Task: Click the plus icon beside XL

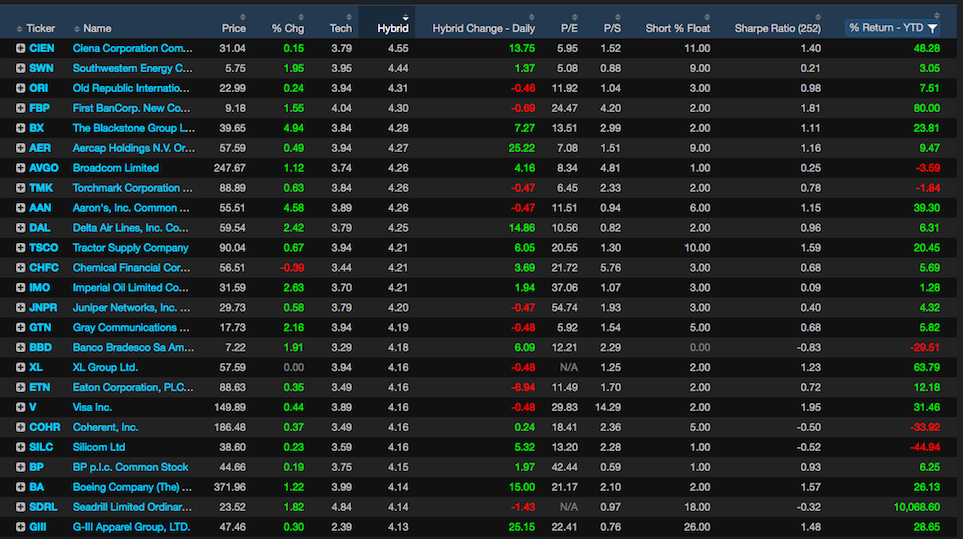Action: (x=20, y=368)
